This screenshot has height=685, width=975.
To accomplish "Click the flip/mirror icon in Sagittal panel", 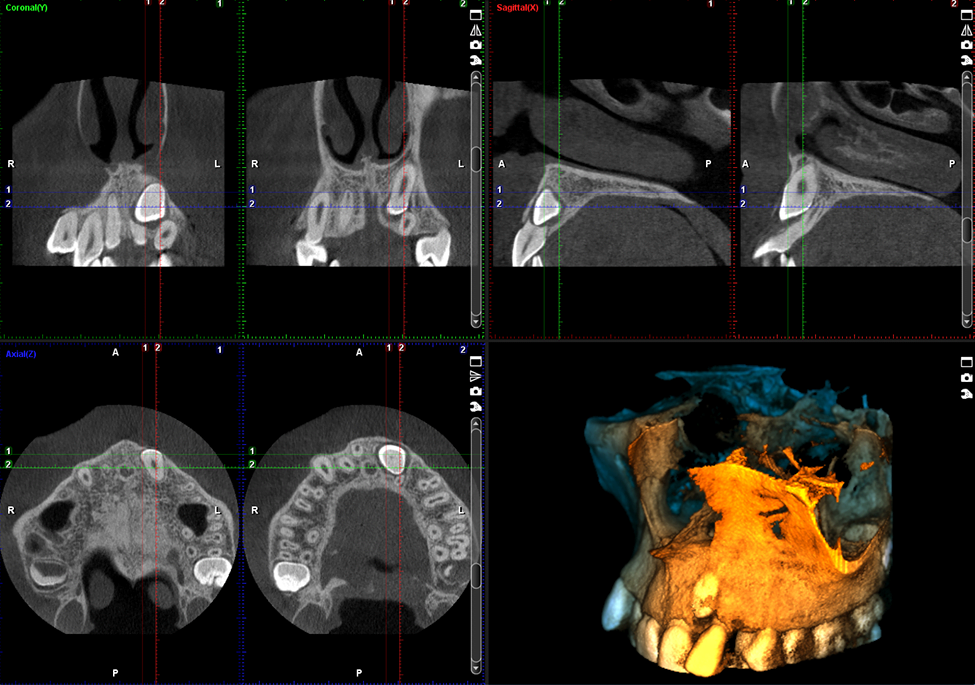I will point(966,31).
